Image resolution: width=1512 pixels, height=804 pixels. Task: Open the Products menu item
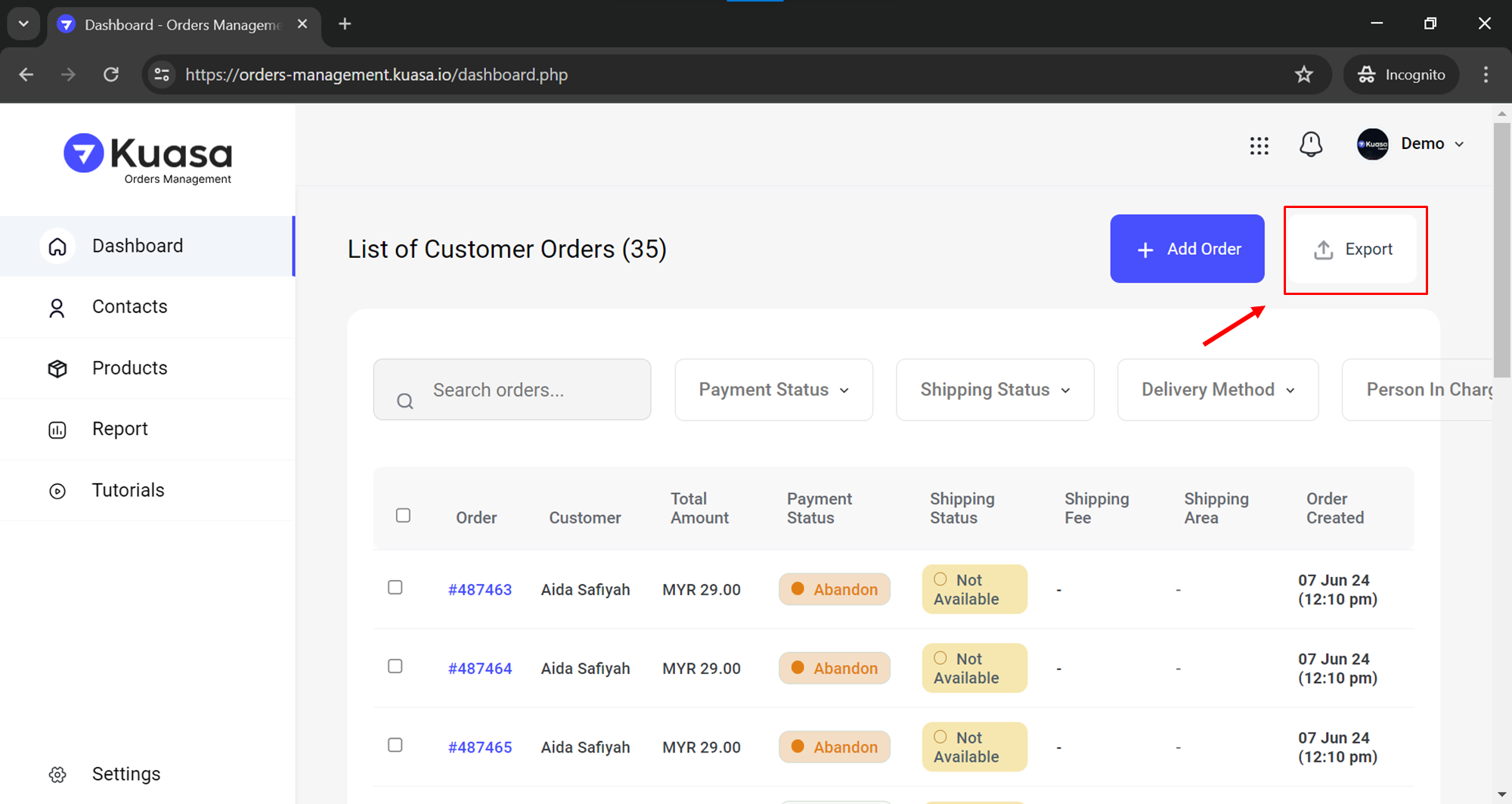(x=129, y=368)
